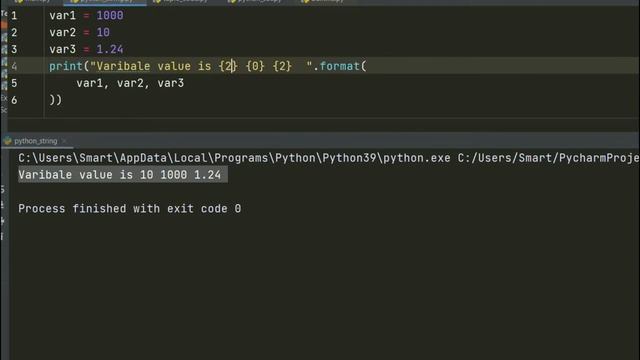
Task: Click the {0} placeholder in the string
Action: (256, 66)
